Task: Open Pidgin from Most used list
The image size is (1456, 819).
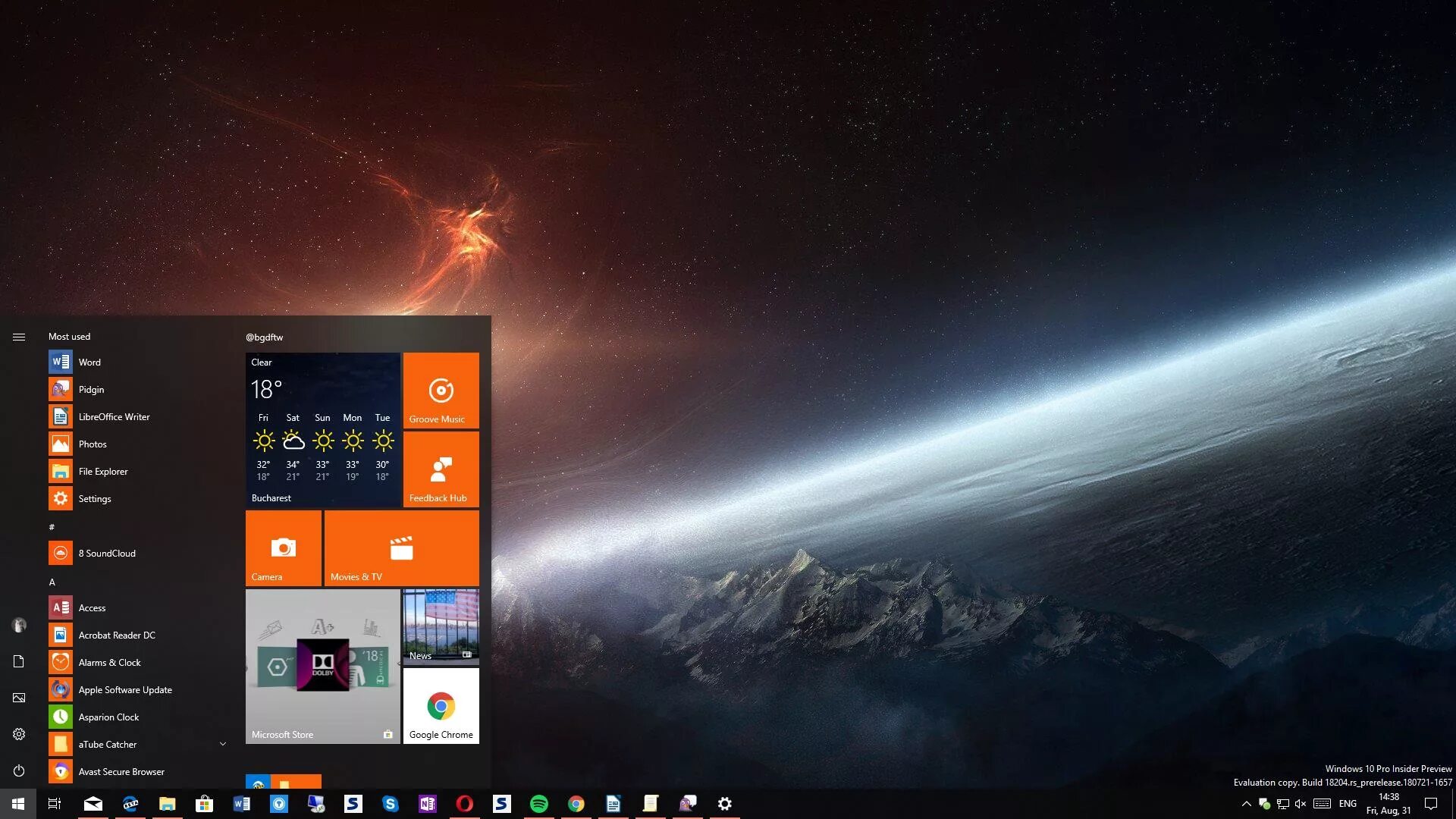Action: 91,390
